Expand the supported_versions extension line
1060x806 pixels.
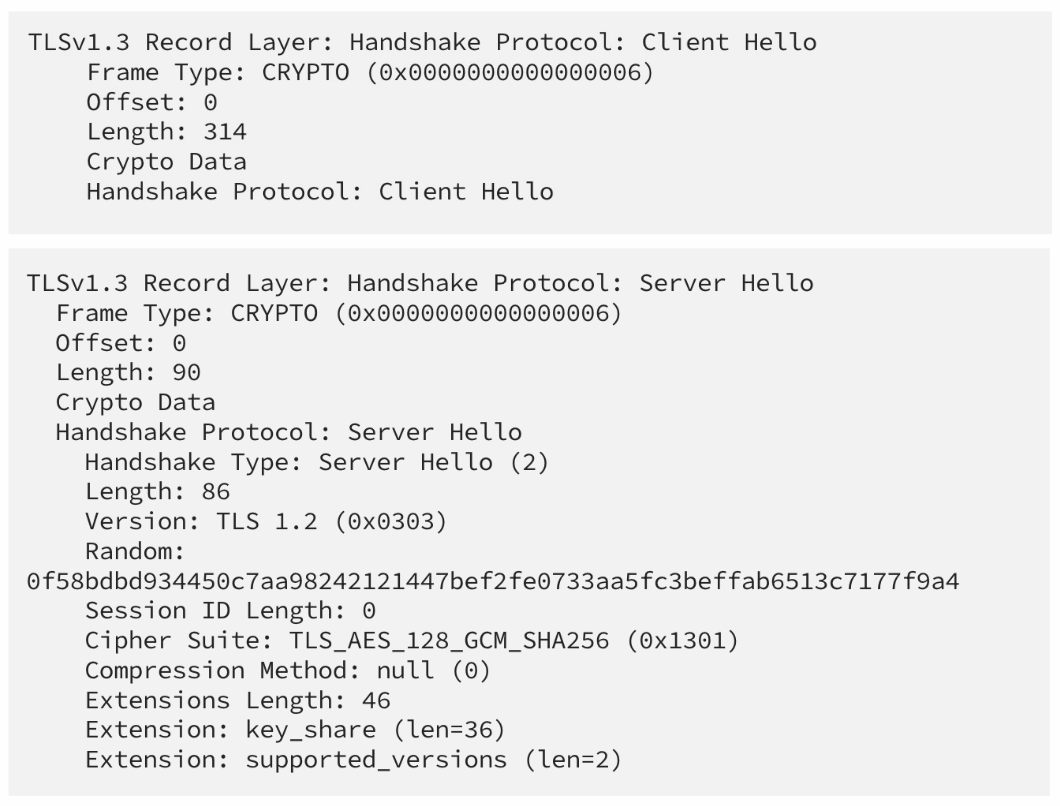click(353, 759)
